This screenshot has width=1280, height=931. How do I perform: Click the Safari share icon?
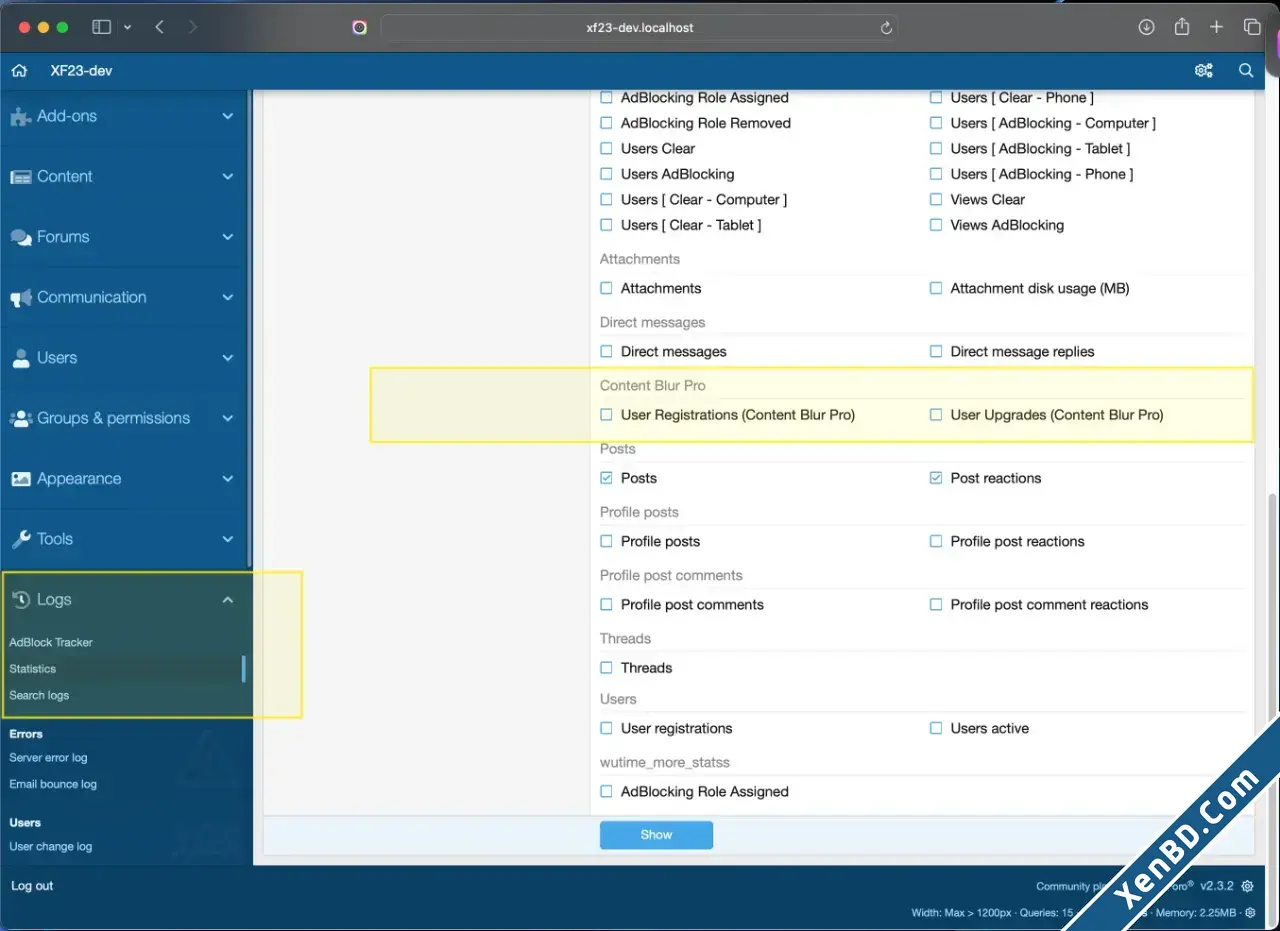pos(1182,27)
